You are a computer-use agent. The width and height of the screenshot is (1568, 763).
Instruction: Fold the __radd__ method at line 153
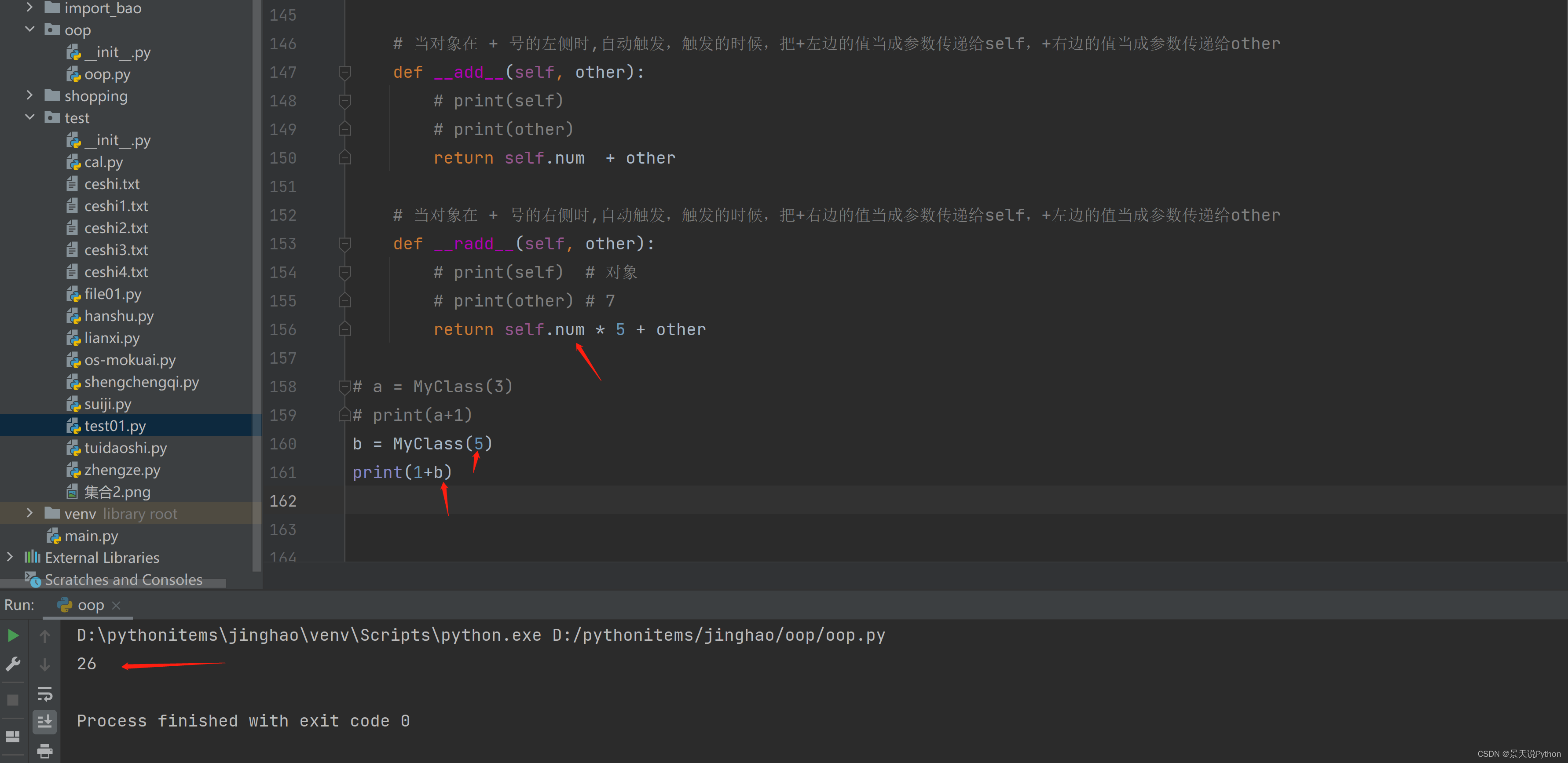[344, 244]
